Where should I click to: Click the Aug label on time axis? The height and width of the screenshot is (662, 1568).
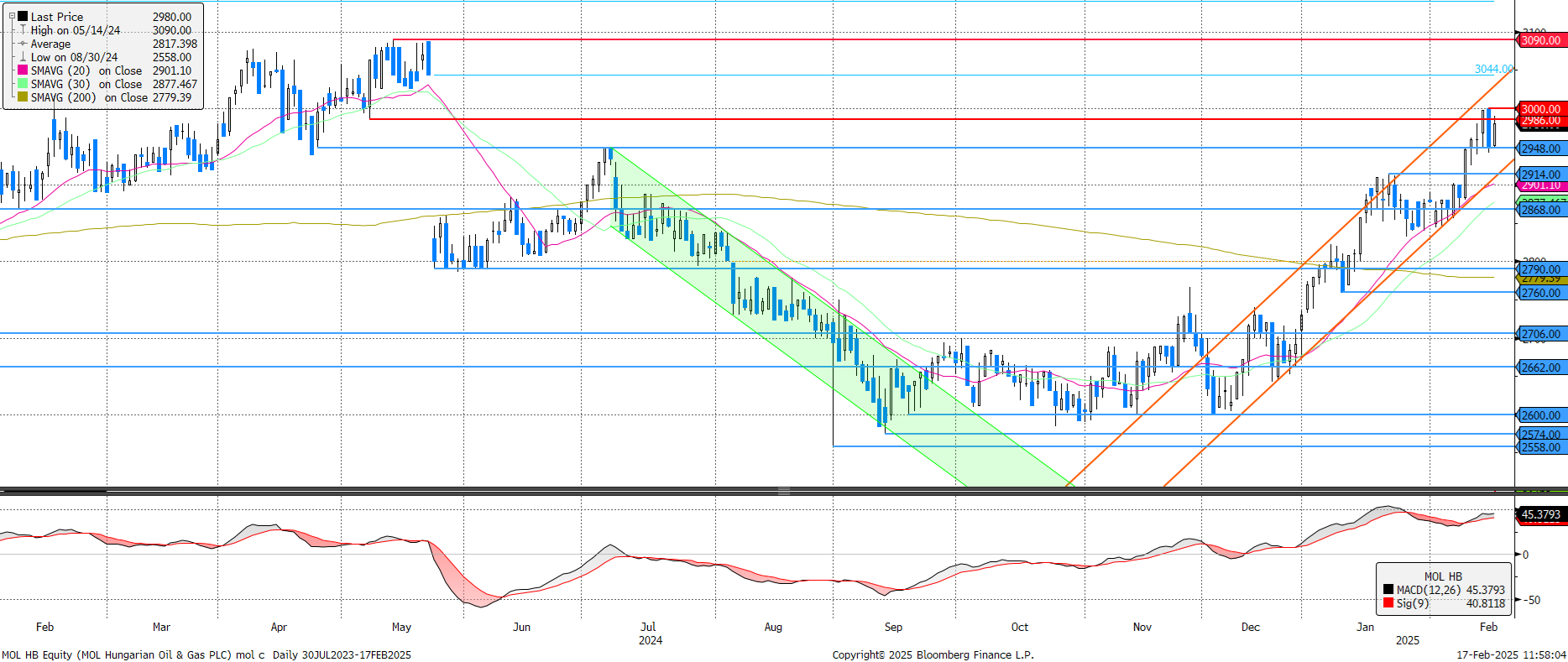[x=773, y=627]
